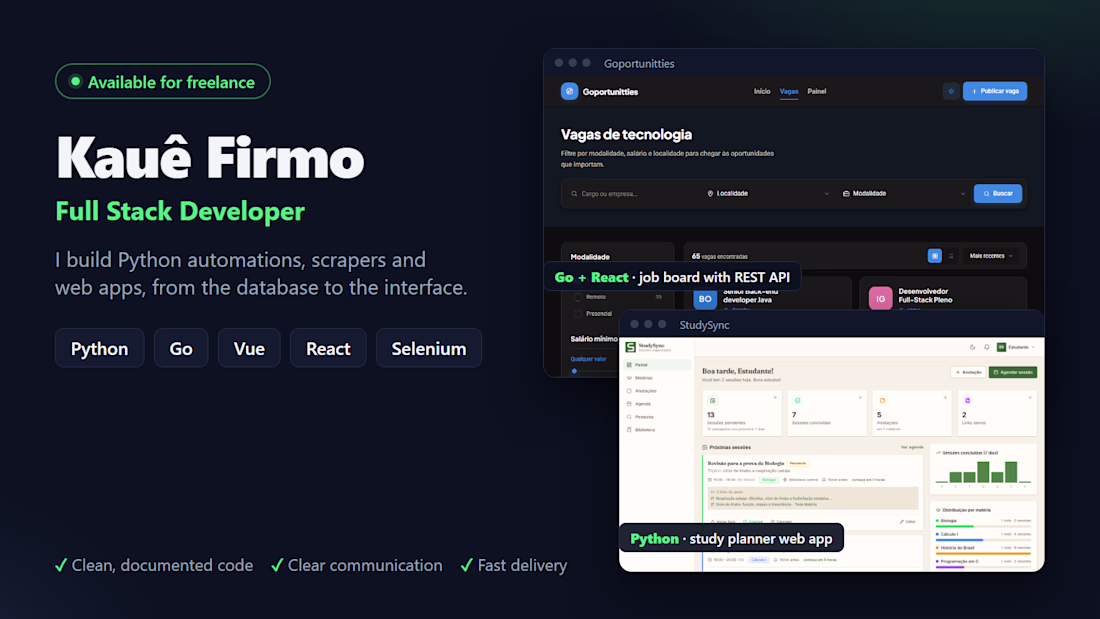Switch to the list view icon in Goportunitties

[951, 256]
